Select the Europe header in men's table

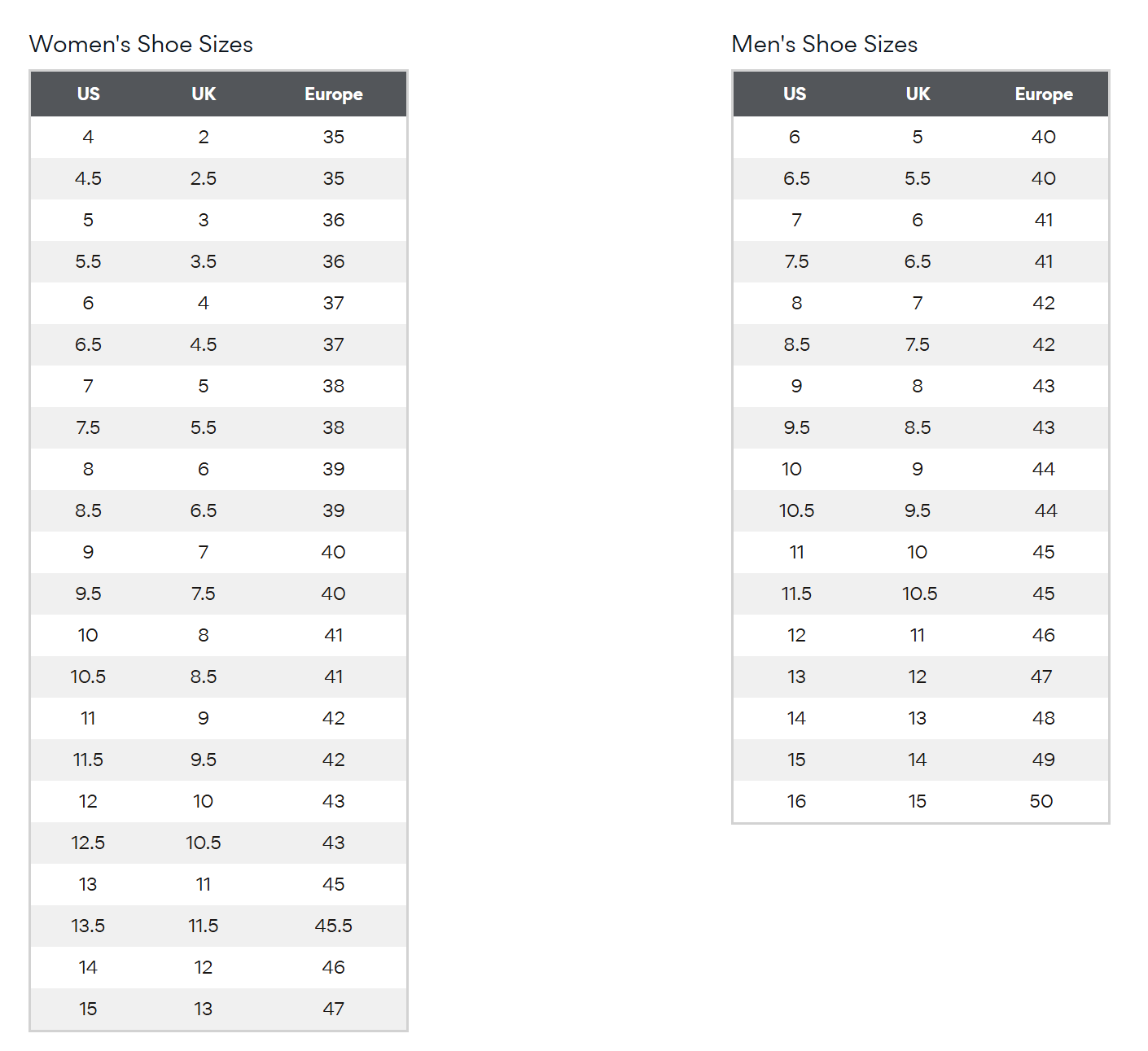point(1043,94)
